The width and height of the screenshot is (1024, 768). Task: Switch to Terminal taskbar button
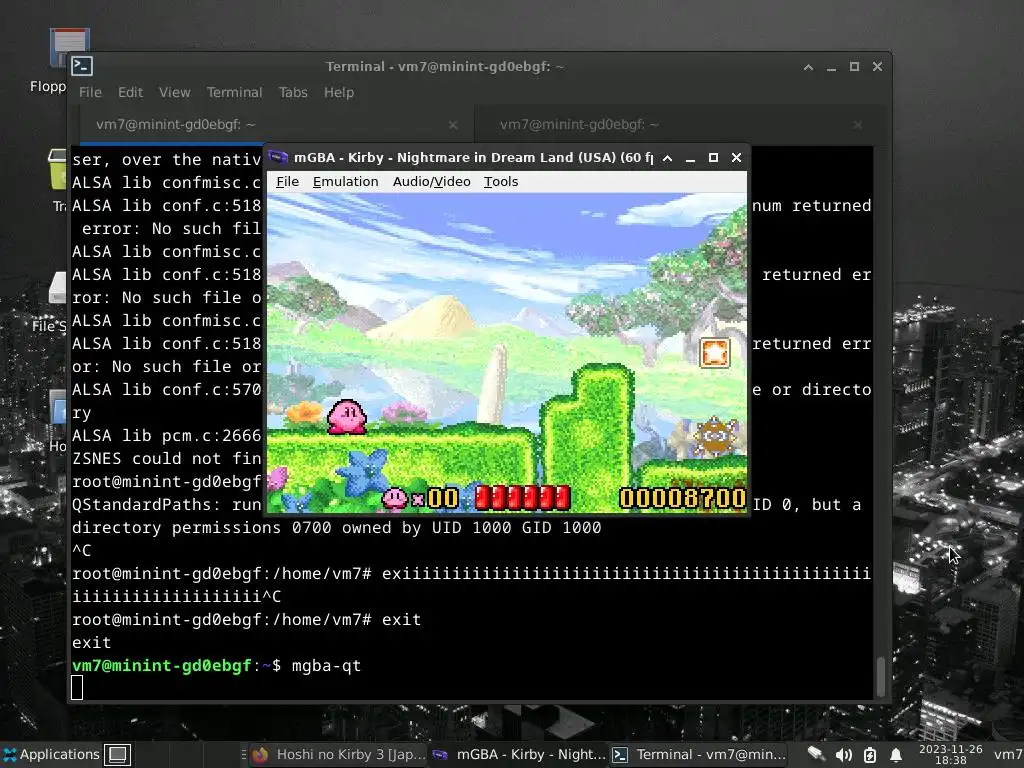click(699, 755)
